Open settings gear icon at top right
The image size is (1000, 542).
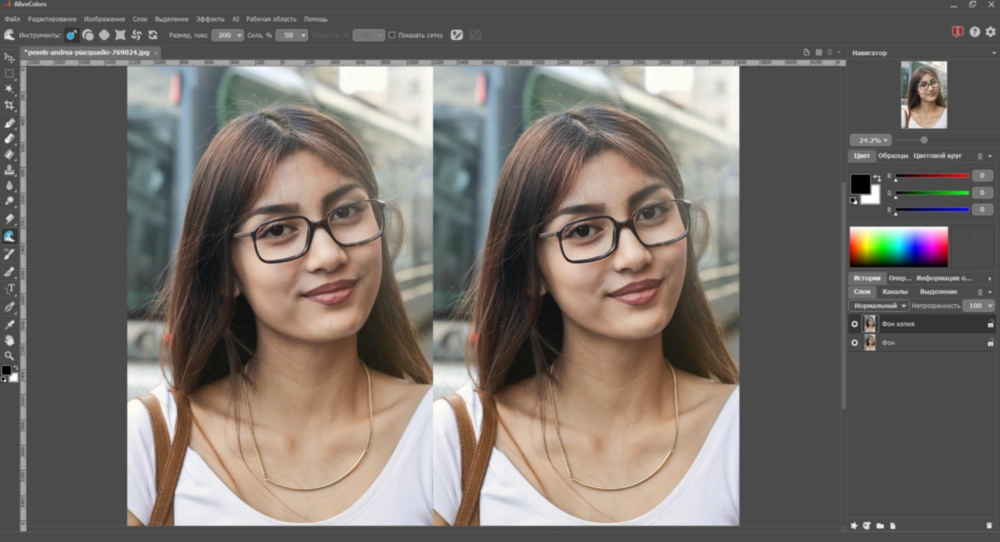990,31
